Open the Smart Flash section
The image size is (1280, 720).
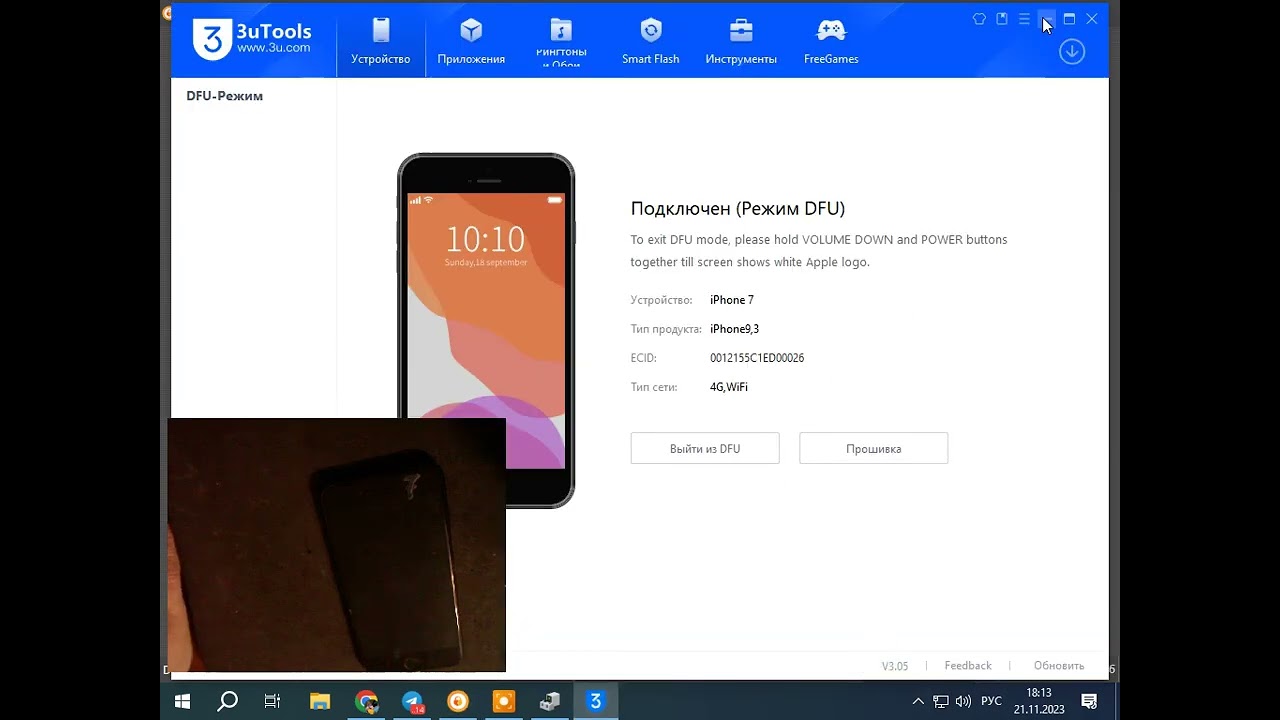[650, 40]
